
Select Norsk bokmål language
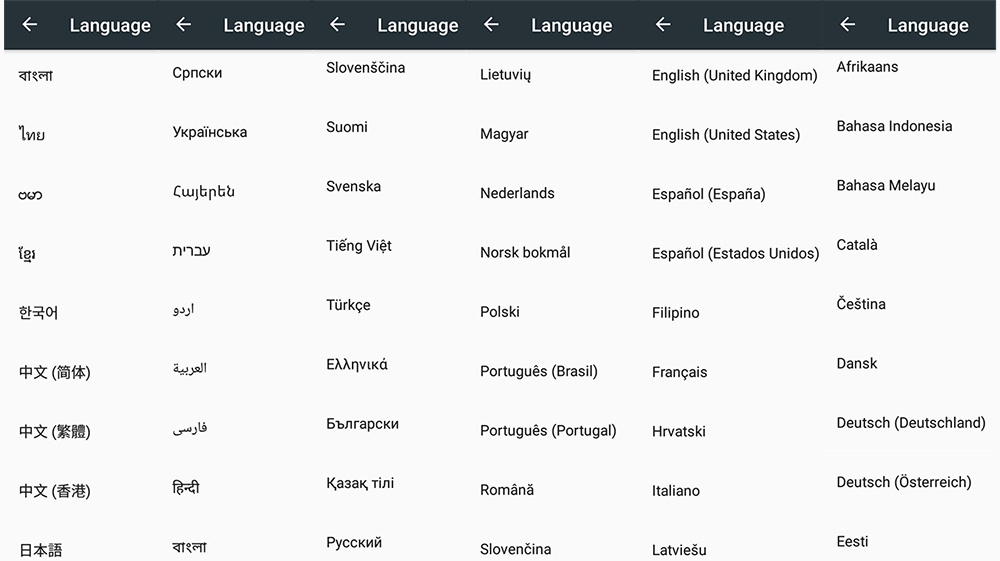point(525,253)
